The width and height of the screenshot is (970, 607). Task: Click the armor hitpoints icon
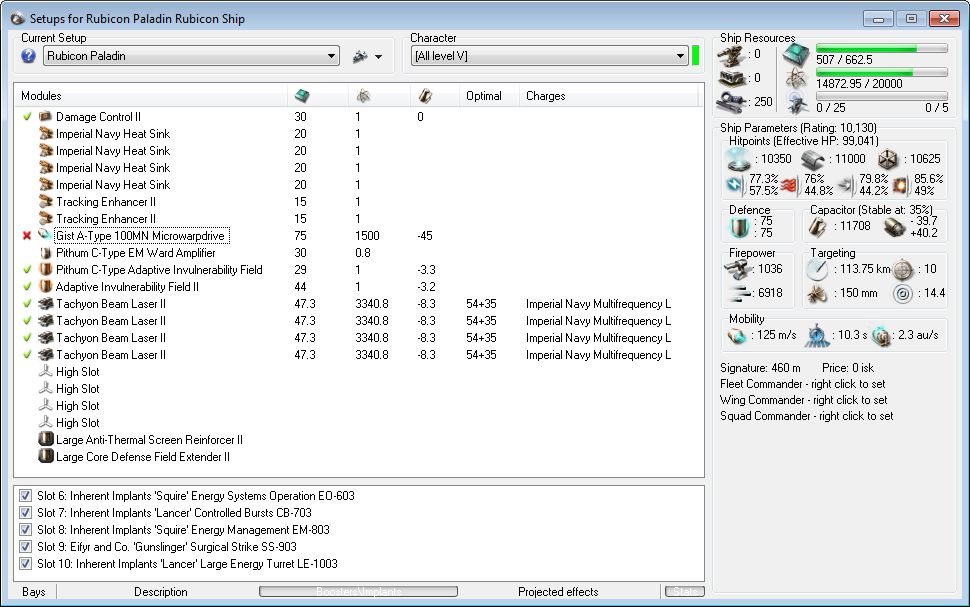point(812,159)
